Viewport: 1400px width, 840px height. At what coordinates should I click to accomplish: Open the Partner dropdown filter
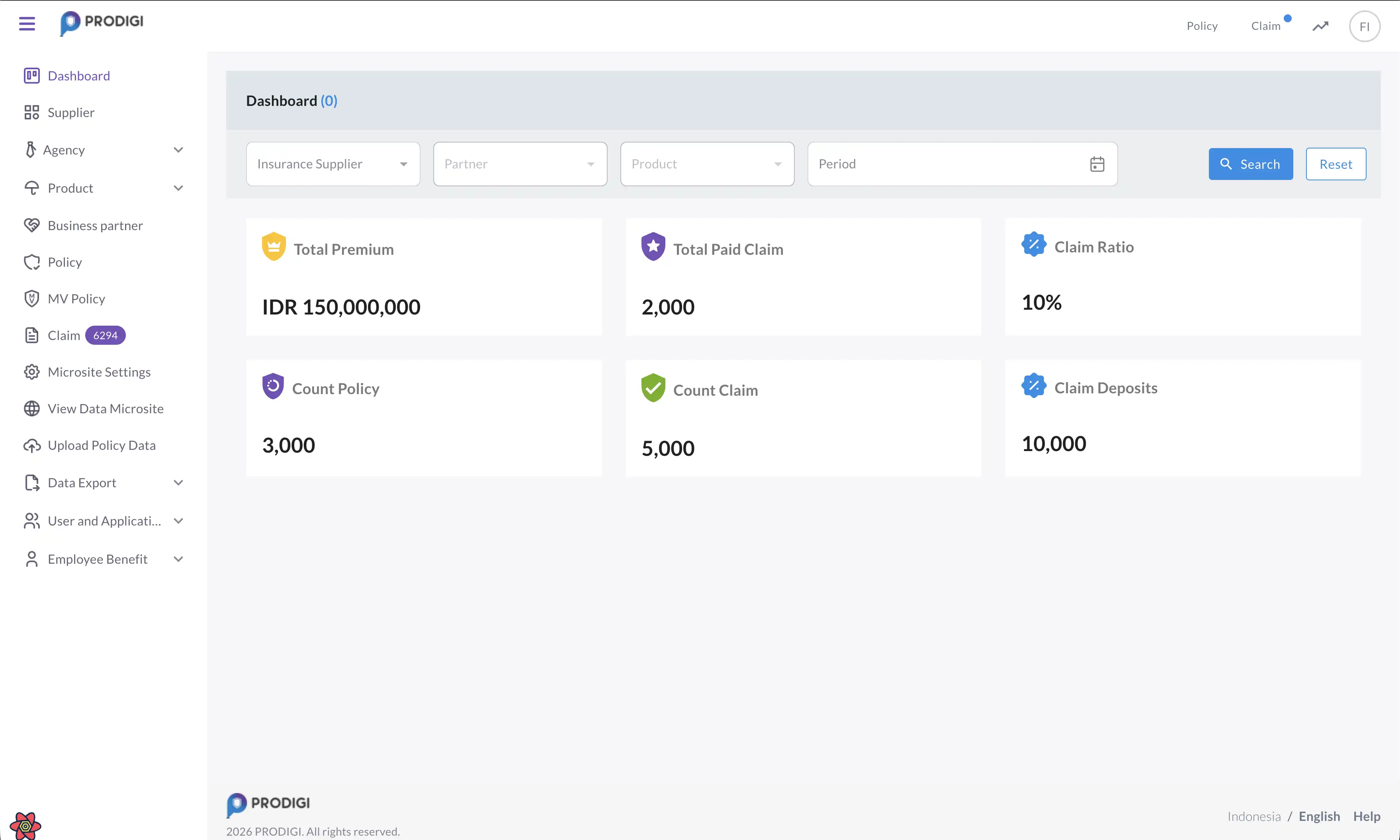(x=520, y=164)
